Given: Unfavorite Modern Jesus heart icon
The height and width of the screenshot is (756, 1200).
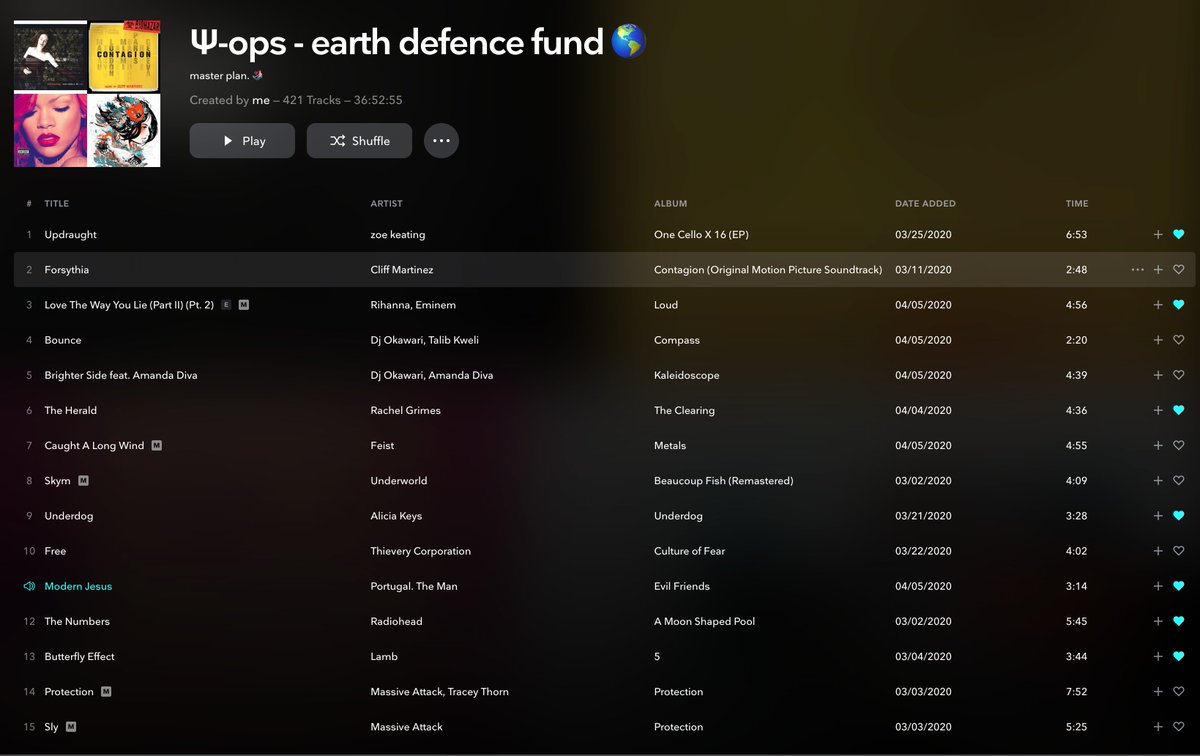Looking at the screenshot, I should 1178,586.
